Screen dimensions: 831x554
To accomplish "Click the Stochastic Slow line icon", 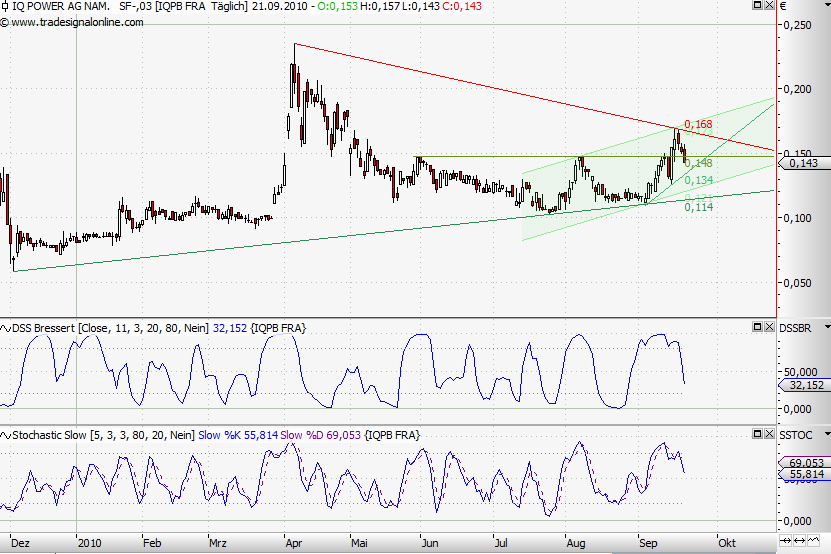I will tap(5, 435).
